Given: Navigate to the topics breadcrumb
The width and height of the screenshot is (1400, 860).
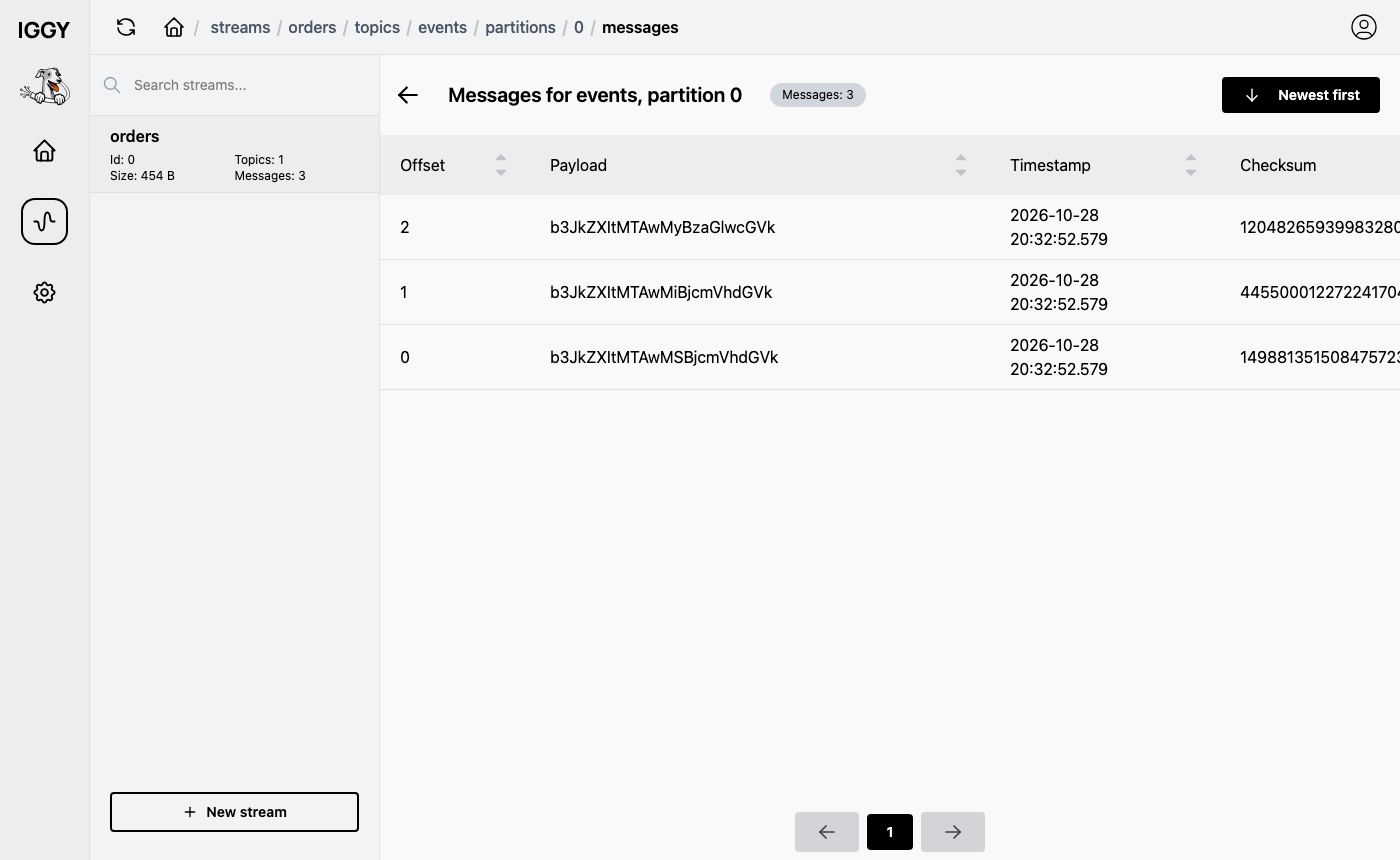Looking at the screenshot, I should (377, 27).
